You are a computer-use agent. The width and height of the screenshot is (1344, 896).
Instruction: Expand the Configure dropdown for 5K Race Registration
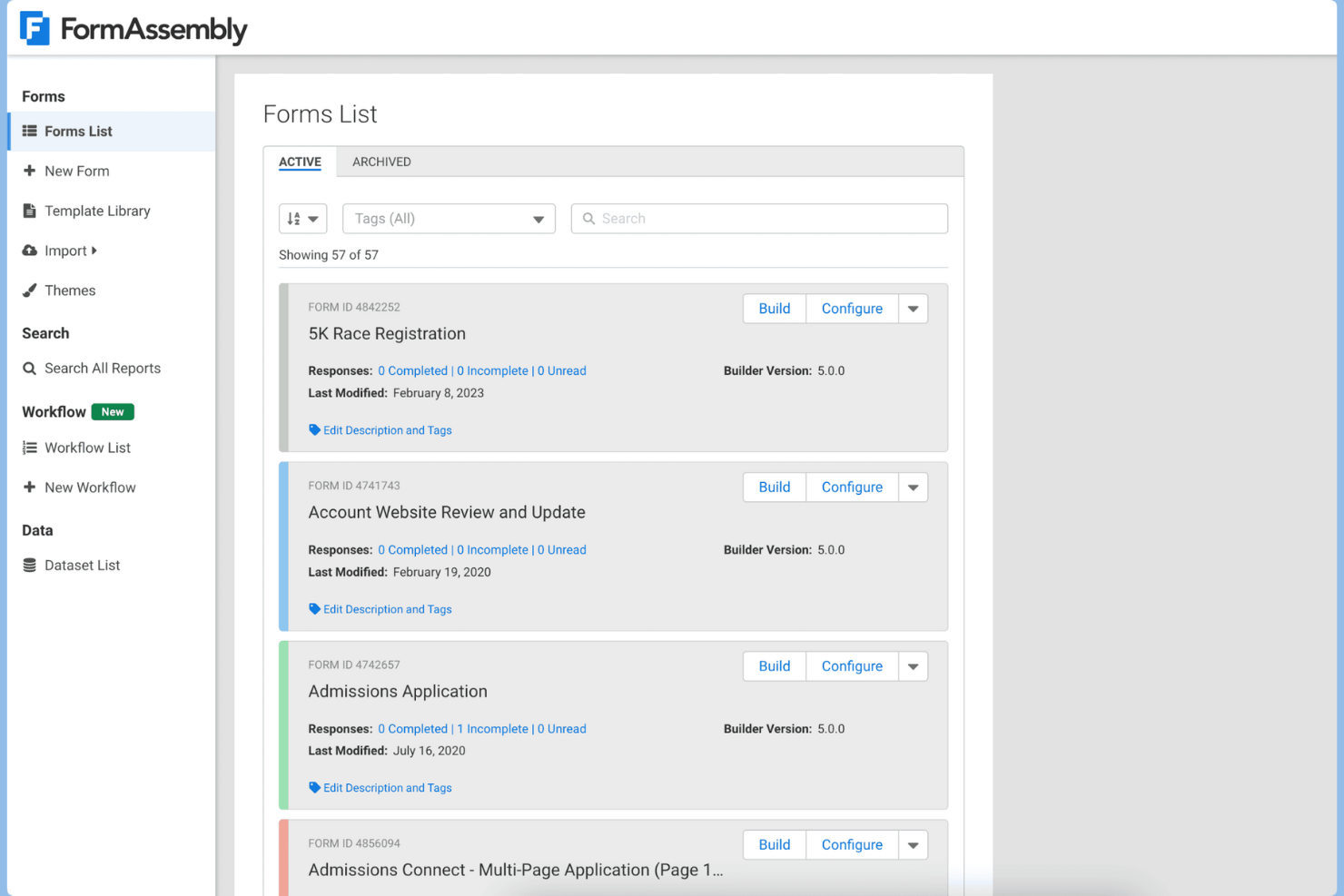913,308
